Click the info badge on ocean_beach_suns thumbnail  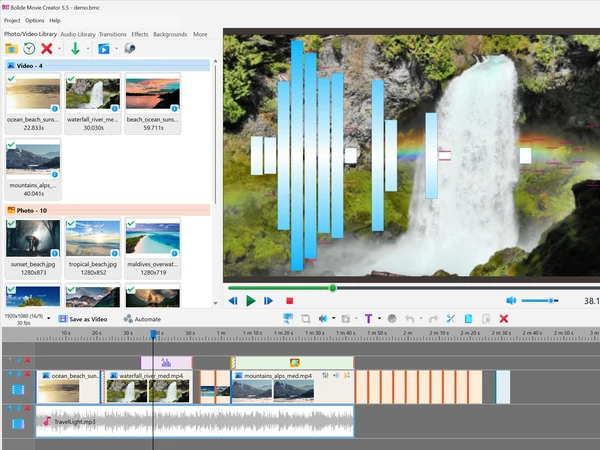tap(55, 109)
